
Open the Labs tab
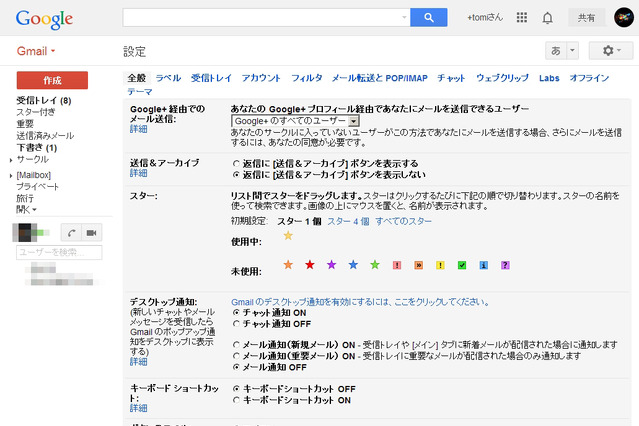(549, 78)
